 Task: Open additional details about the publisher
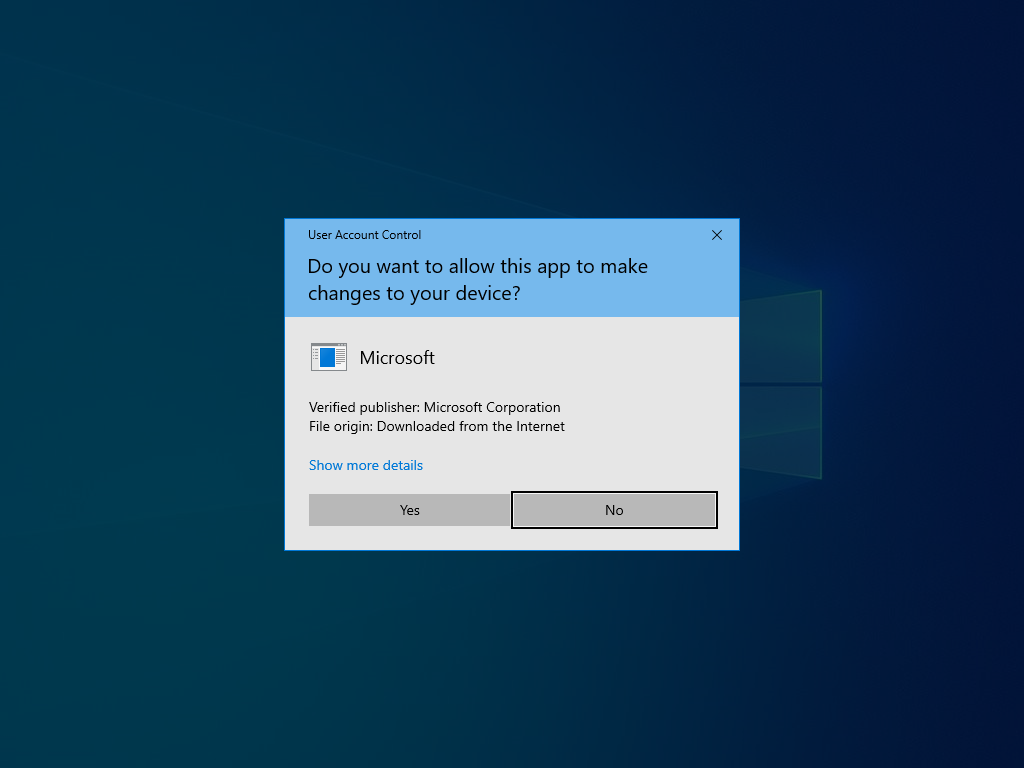tap(365, 465)
